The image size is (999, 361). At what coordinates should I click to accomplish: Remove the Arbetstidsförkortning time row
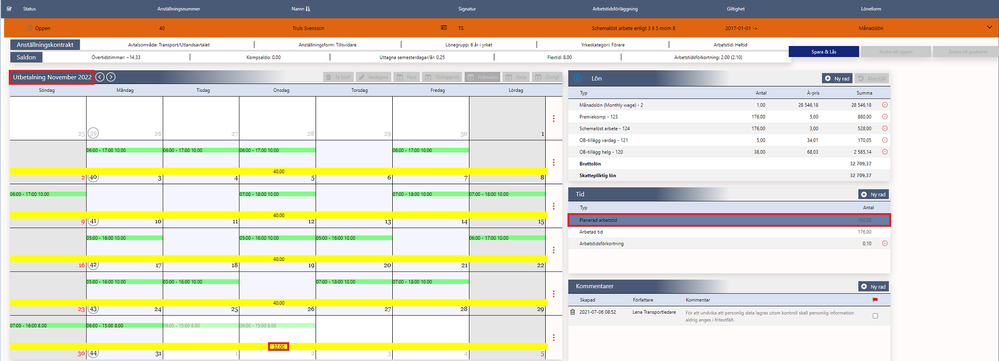885,243
